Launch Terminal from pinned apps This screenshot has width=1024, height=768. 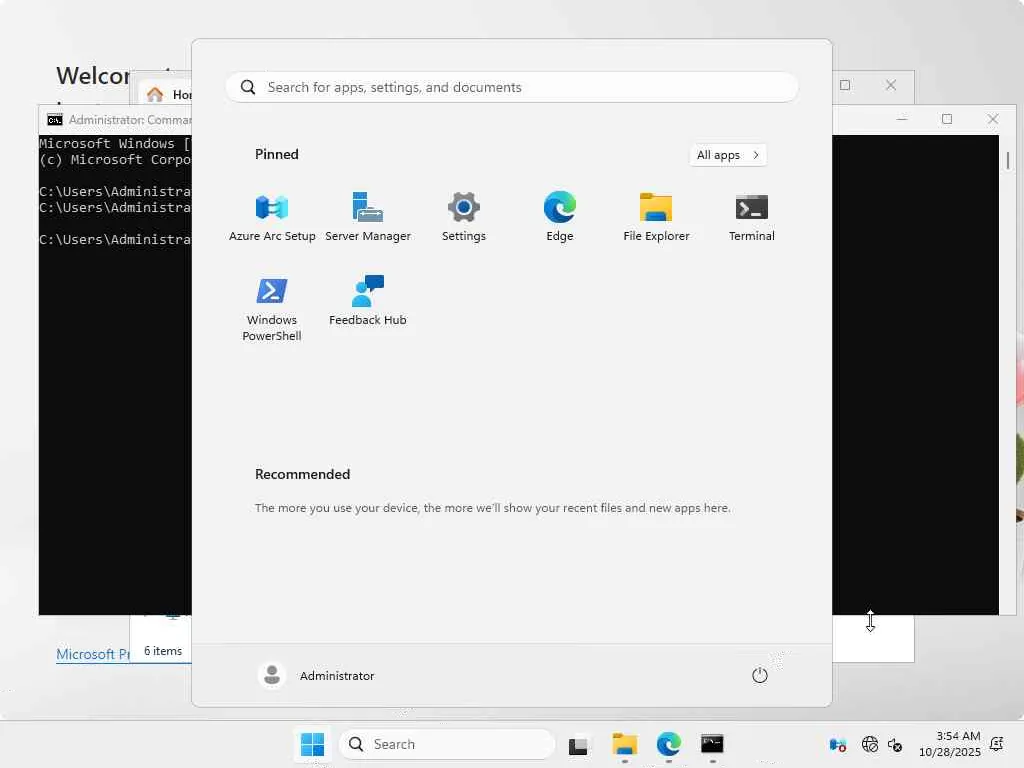[752, 217]
